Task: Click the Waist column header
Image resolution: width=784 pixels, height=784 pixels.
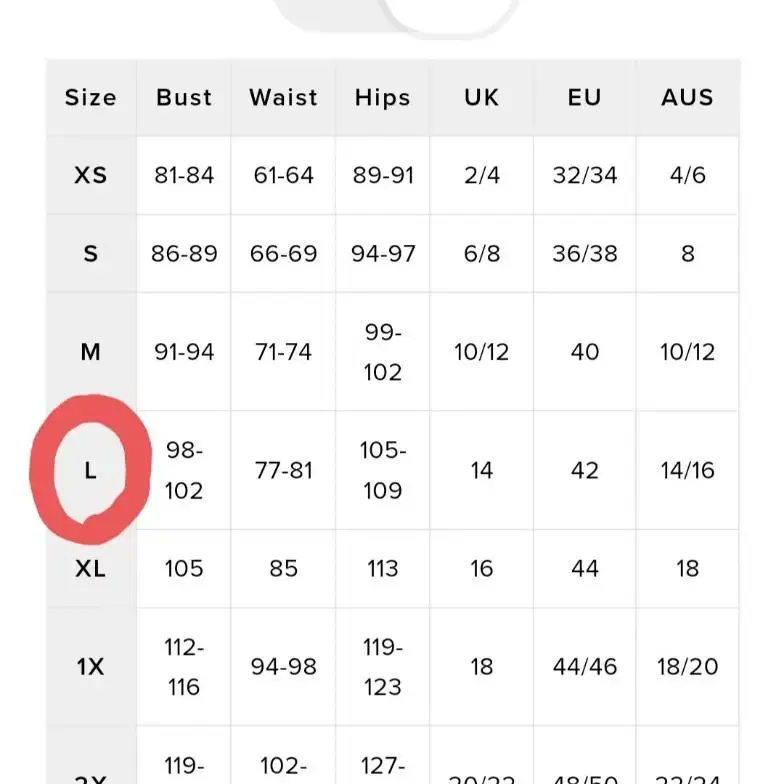Action: coord(284,97)
